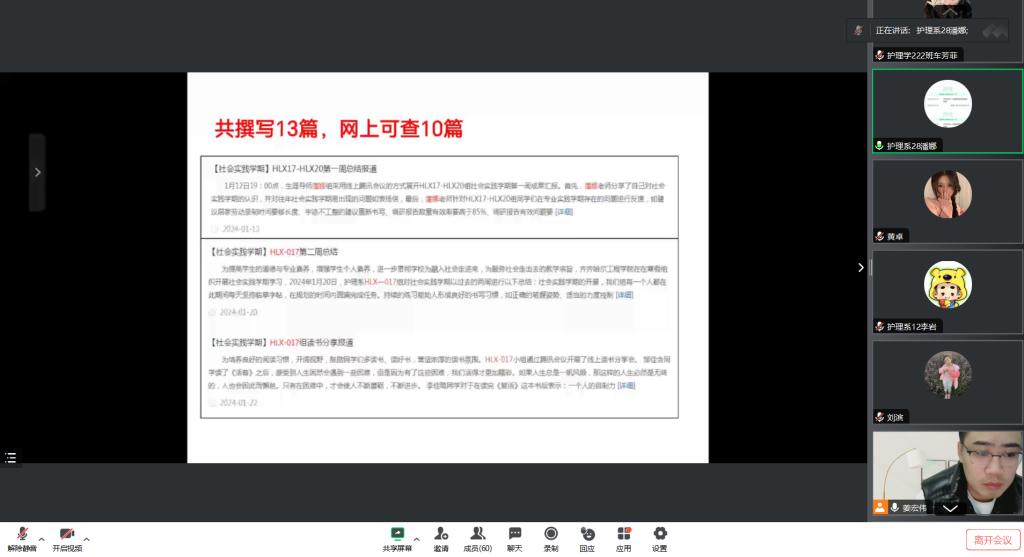Image resolution: width=1024 pixels, height=557 pixels.
Task: Open the 邀请 invite icon
Action: [441, 534]
